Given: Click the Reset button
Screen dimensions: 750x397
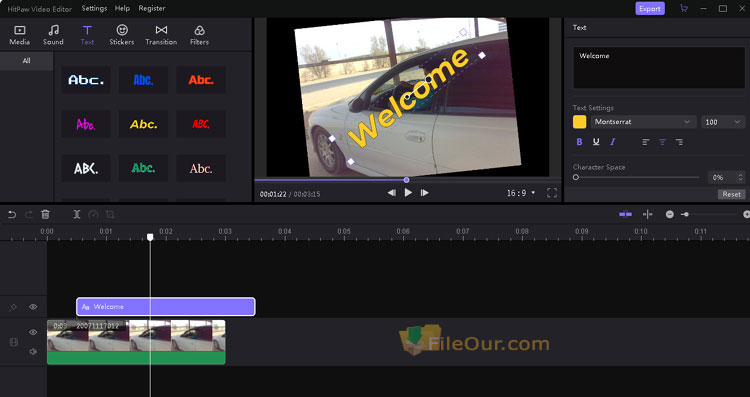Looking at the screenshot, I should click(731, 194).
